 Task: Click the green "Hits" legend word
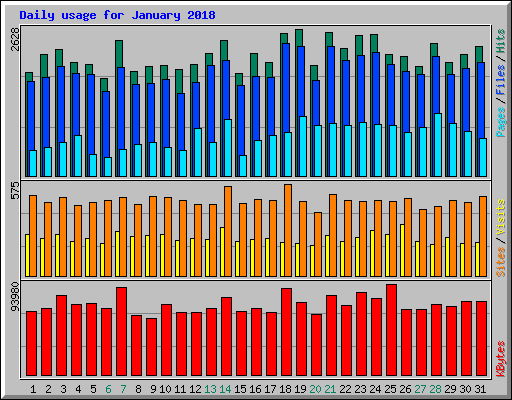(x=500, y=41)
